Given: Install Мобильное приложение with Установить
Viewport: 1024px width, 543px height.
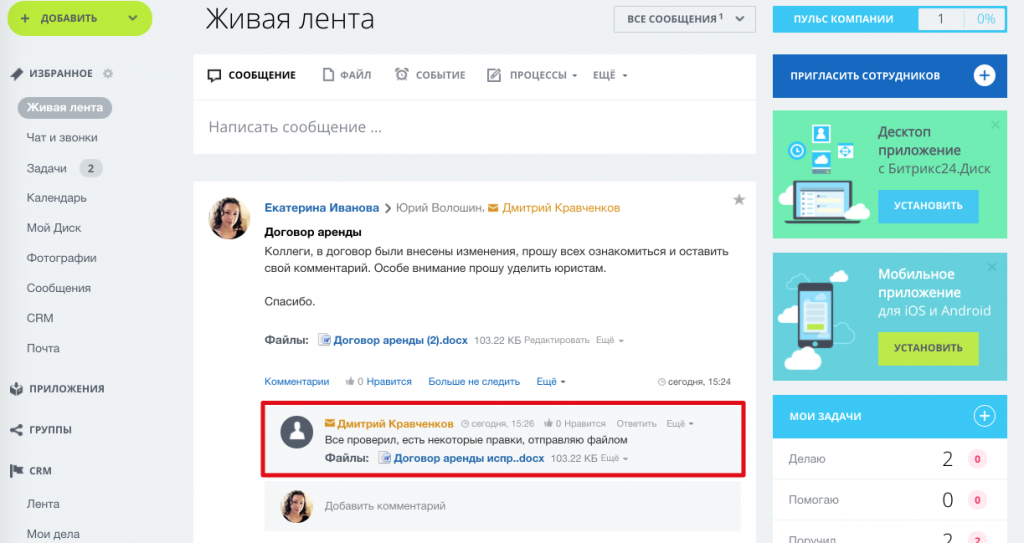Looking at the screenshot, I should 928,348.
